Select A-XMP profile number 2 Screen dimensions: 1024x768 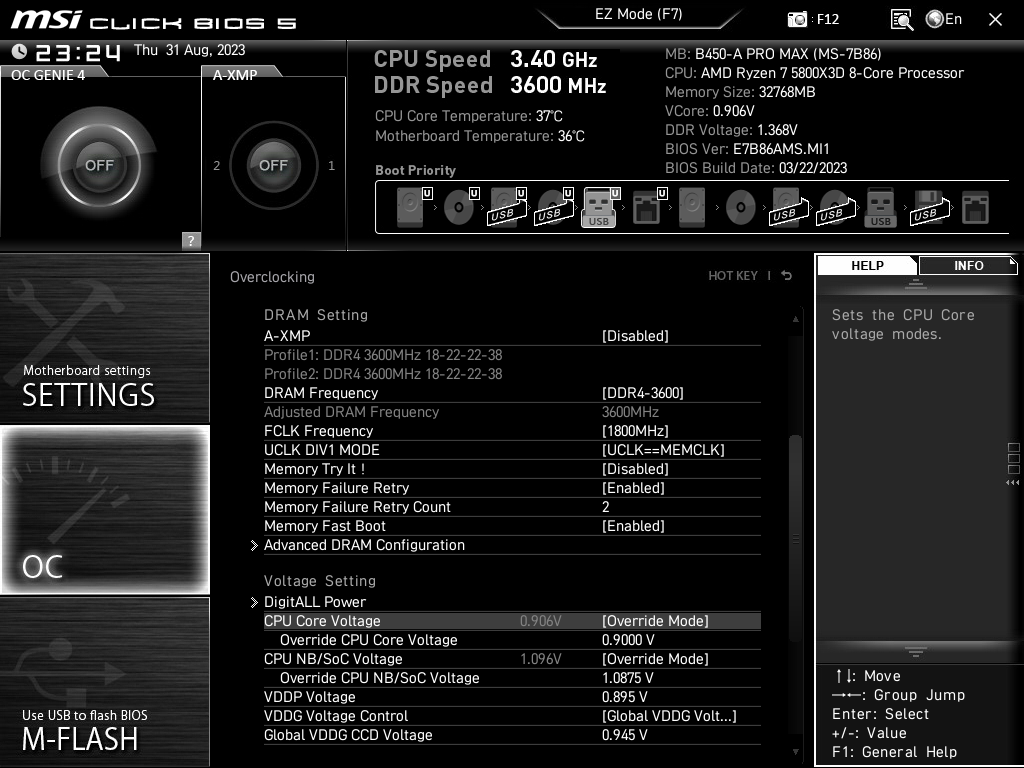[x=217, y=166]
